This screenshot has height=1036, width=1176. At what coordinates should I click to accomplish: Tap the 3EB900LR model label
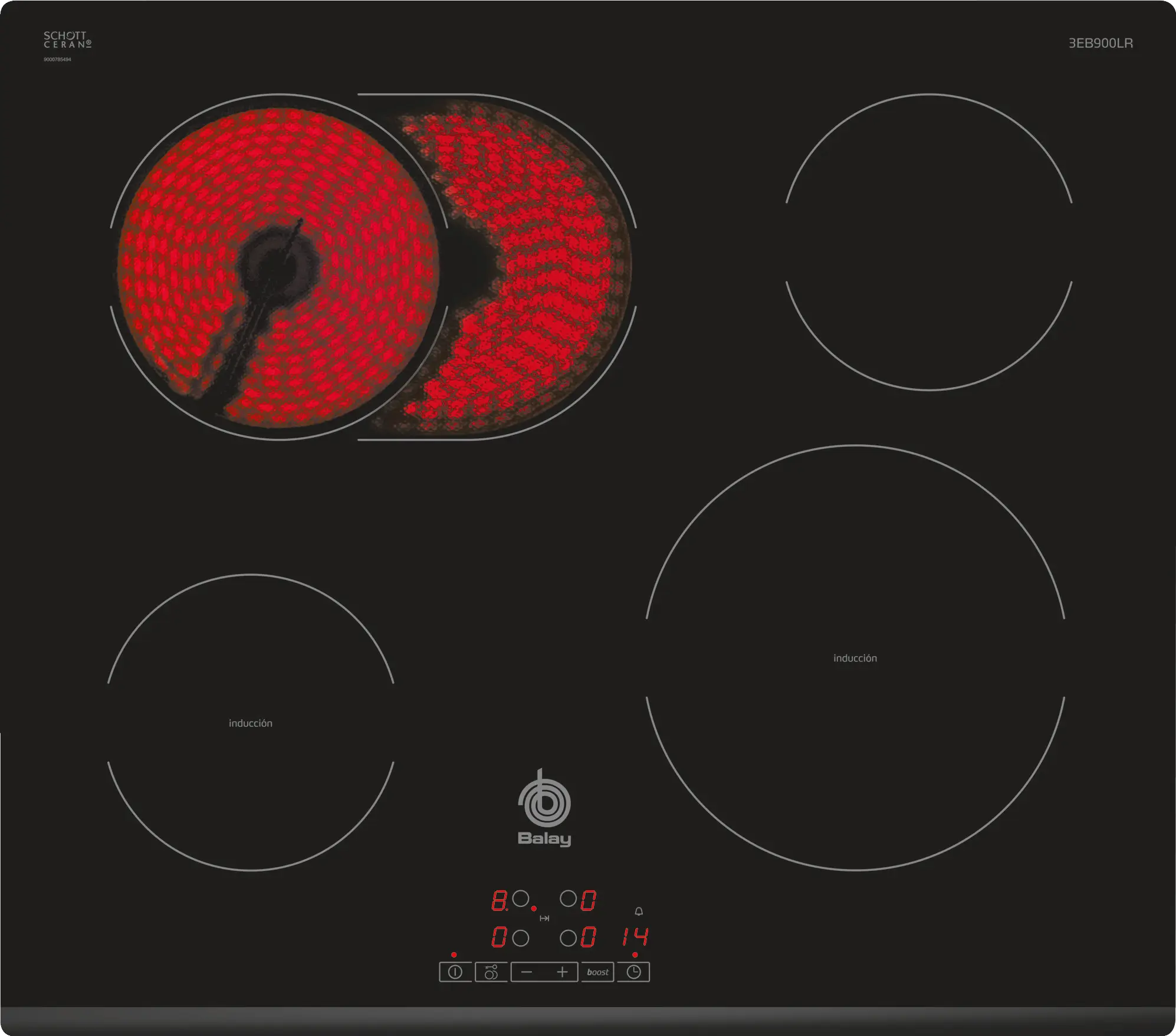[x=1101, y=43]
